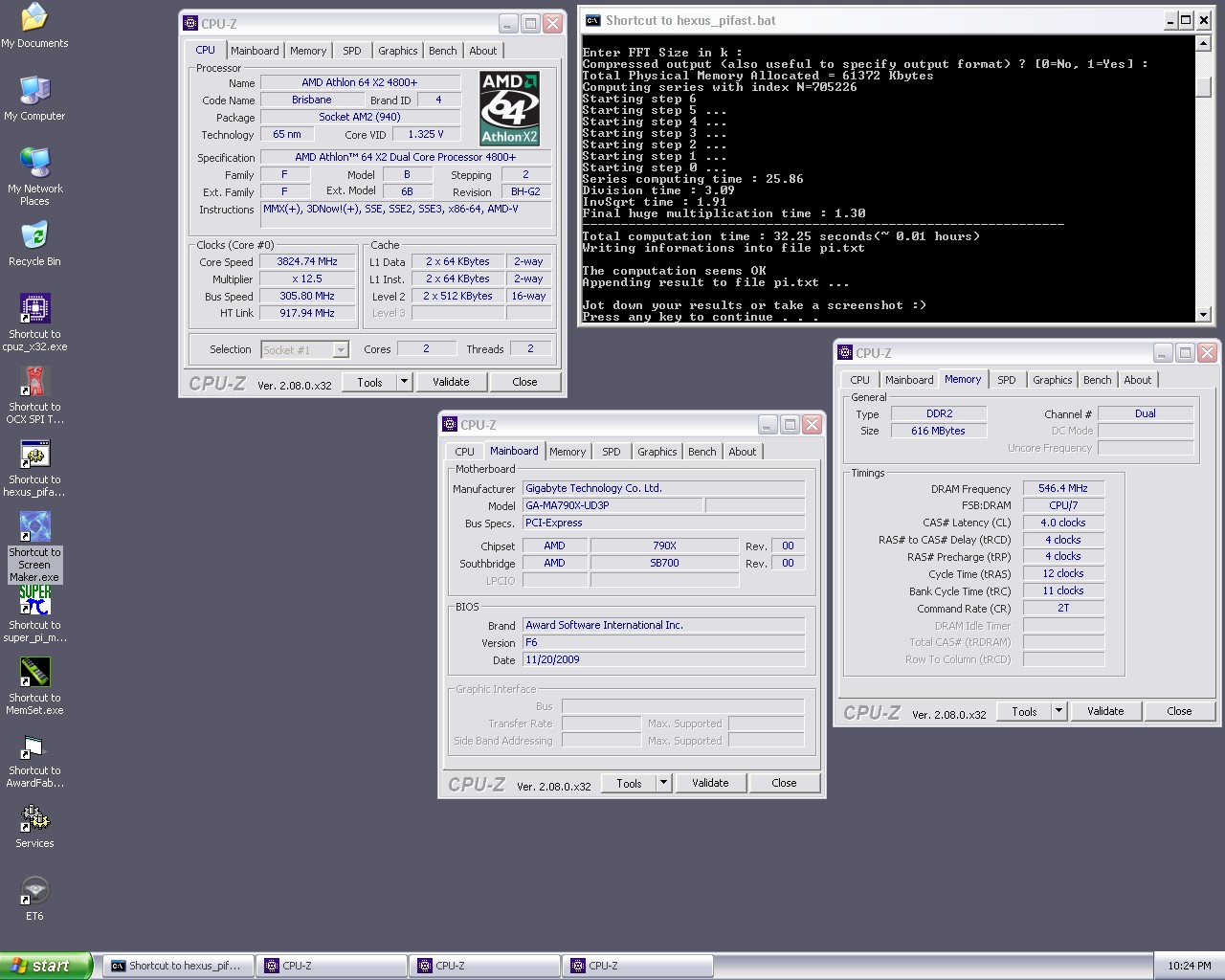Click CPU-Z title icon in Mainboard window
The height and width of the screenshot is (980, 1225).
pyautogui.click(x=450, y=424)
